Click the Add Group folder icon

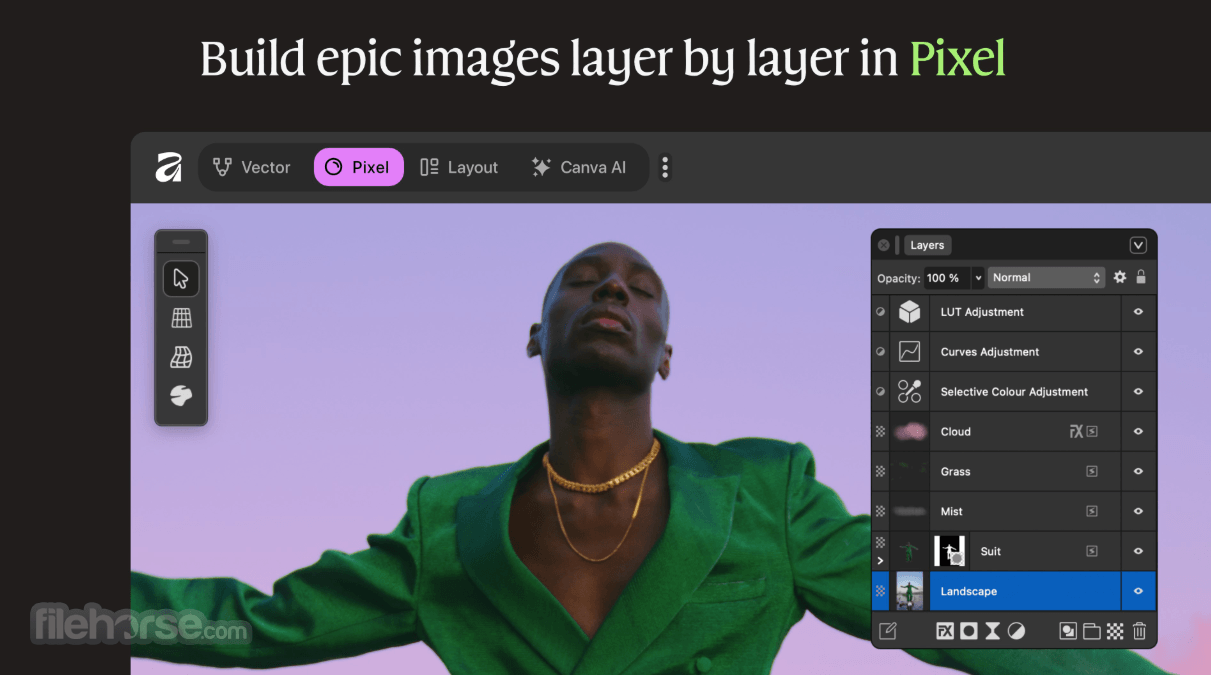click(x=1092, y=631)
